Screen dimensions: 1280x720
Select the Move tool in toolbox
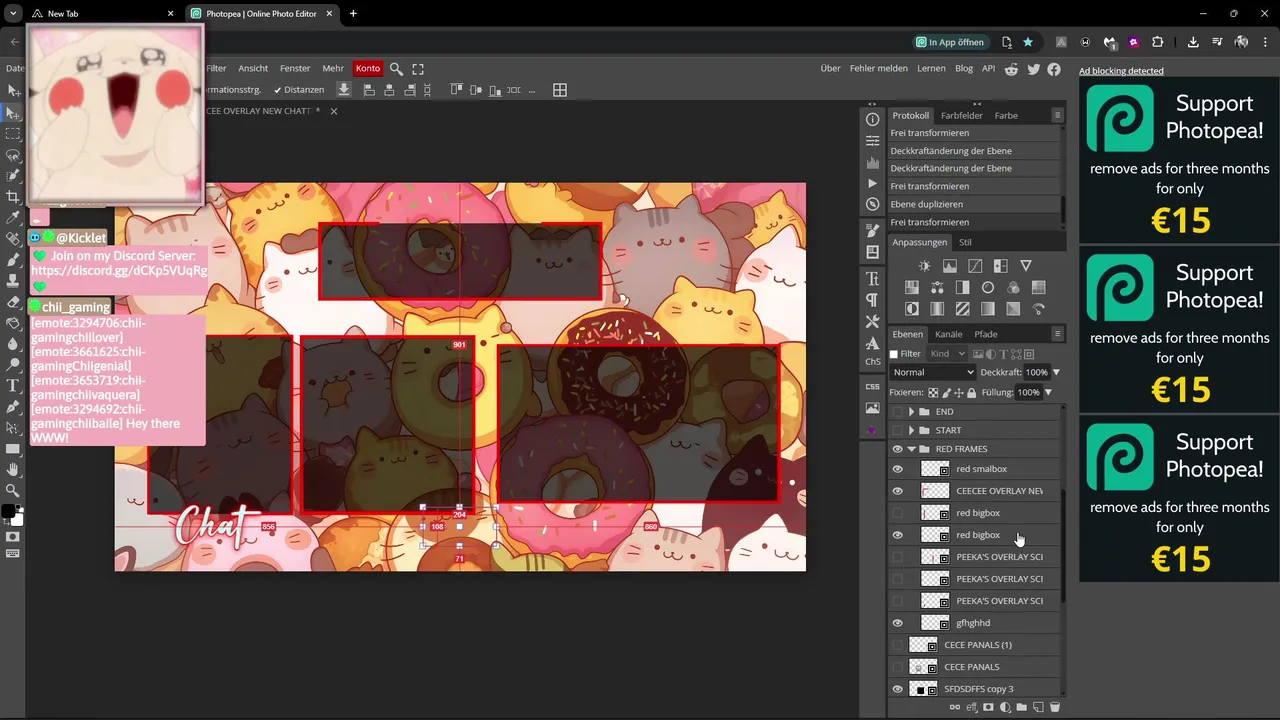(13, 112)
